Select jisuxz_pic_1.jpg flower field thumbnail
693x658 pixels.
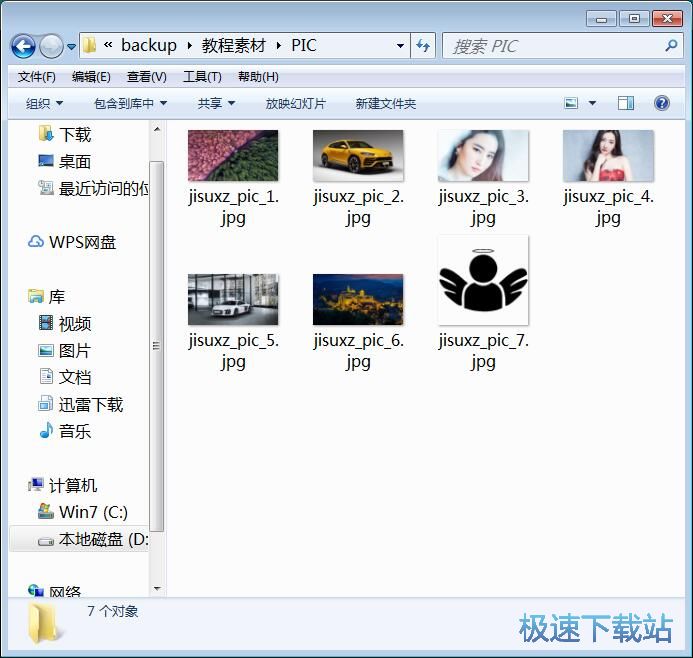233,156
